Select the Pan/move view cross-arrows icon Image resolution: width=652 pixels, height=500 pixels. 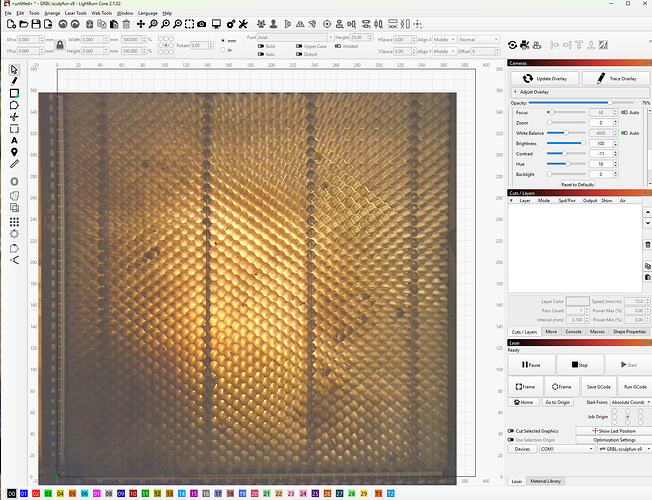click(x=141, y=24)
